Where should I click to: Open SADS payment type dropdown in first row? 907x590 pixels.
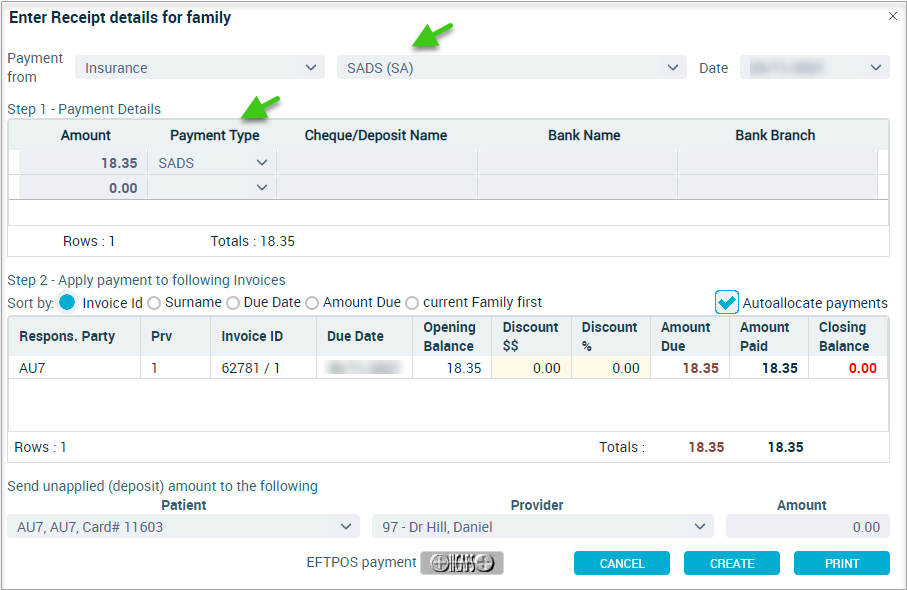click(212, 163)
